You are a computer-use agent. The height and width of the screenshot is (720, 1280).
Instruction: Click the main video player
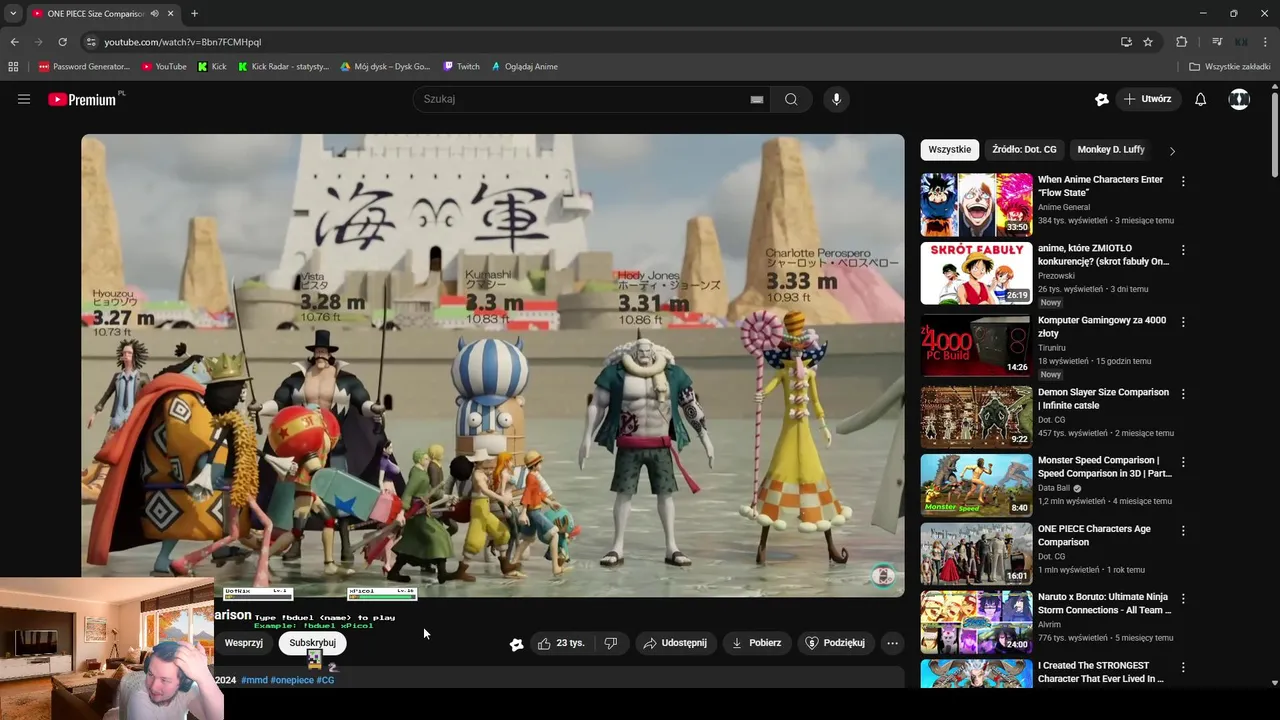pos(492,365)
